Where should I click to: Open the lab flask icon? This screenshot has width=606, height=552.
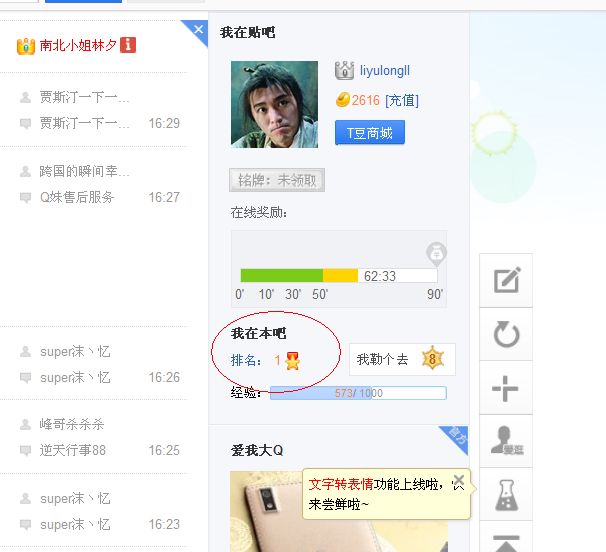tap(506, 494)
